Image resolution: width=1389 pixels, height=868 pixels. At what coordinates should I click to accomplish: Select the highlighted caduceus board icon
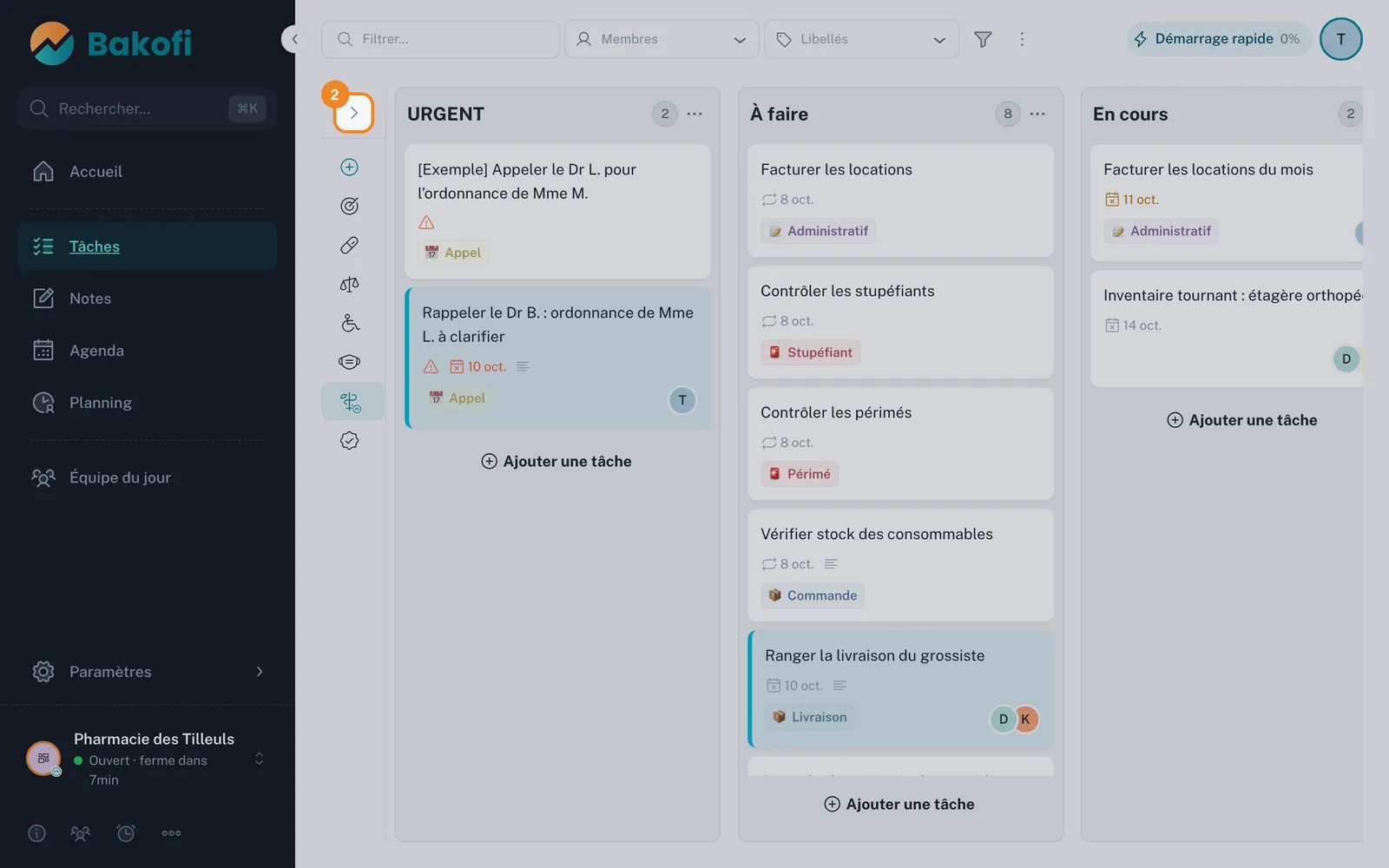pyautogui.click(x=352, y=402)
